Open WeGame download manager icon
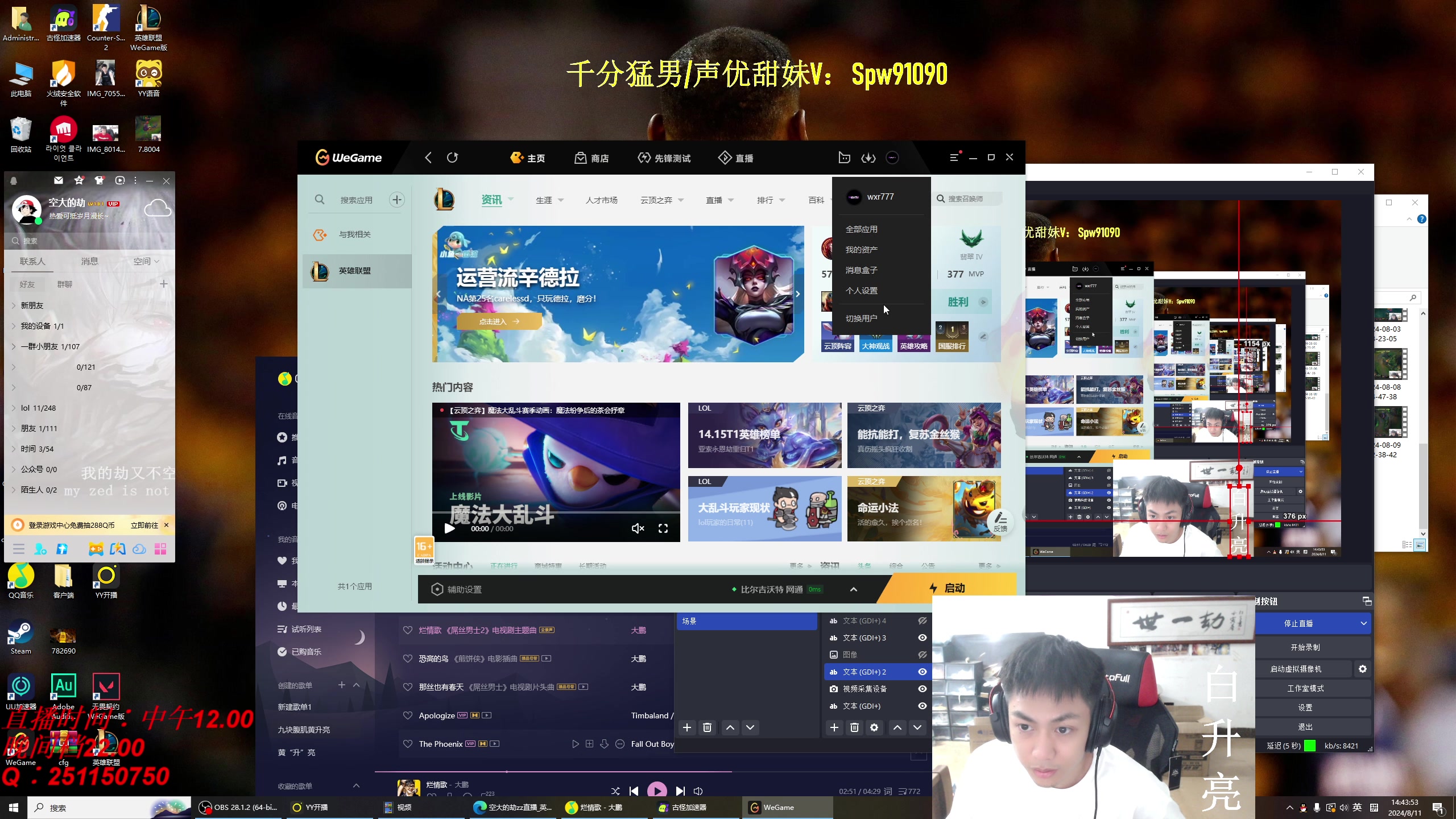Image resolution: width=1456 pixels, height=819 pixels. click(x=868, y=158)
